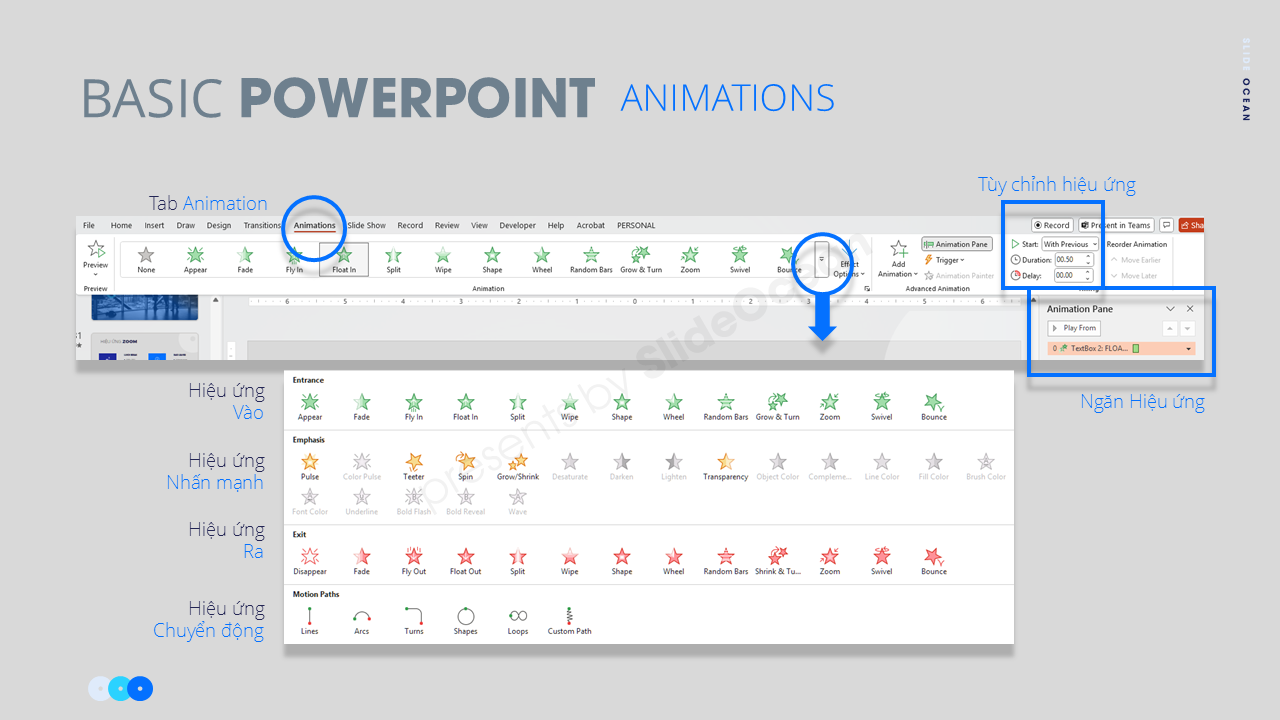
Task: Expand TextBox 2 animation item dropdown arrow
Action: coord(1189,349)
